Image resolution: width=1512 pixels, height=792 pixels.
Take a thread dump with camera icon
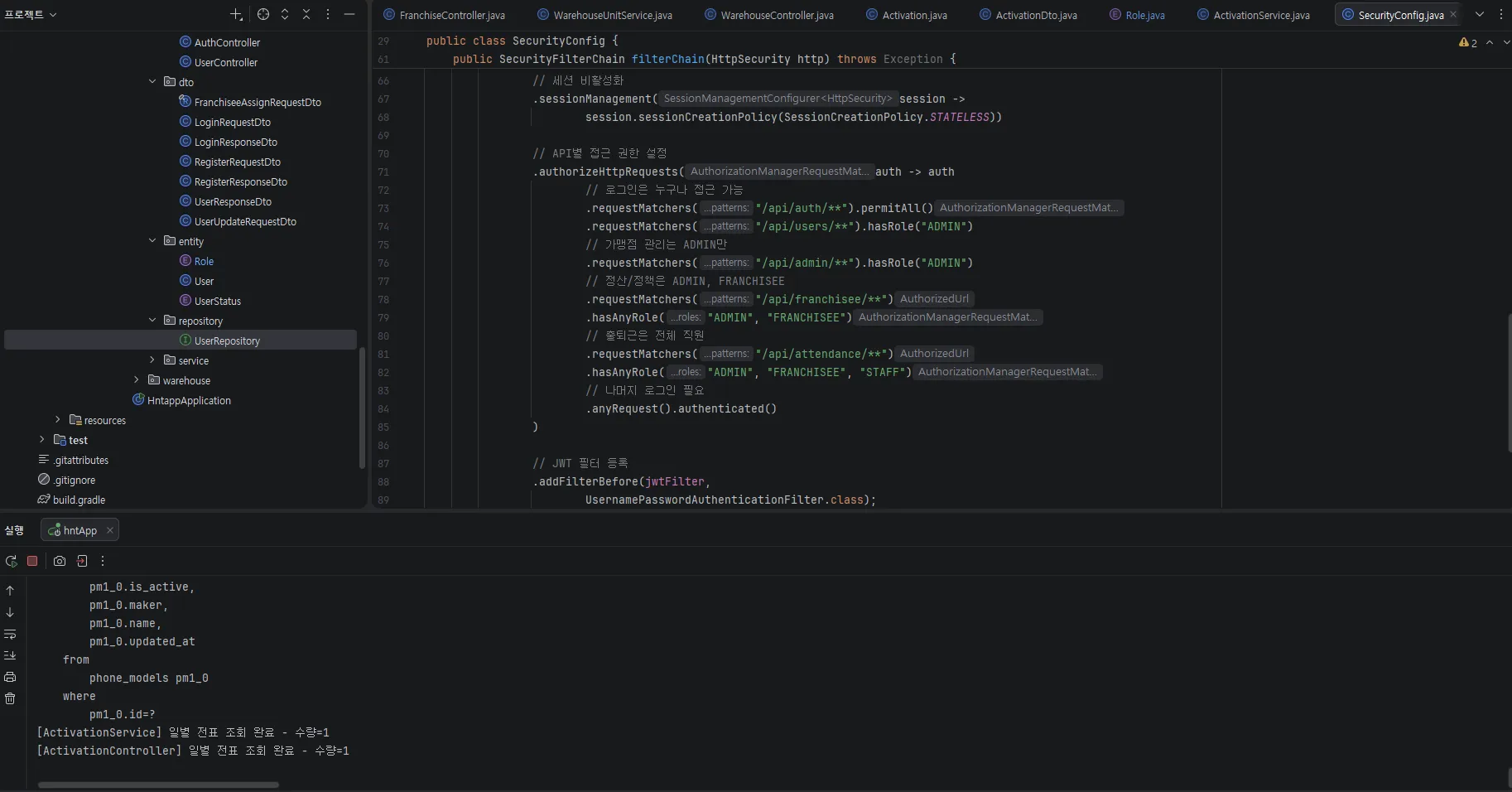pyautogui.click(x=60, y=561)
